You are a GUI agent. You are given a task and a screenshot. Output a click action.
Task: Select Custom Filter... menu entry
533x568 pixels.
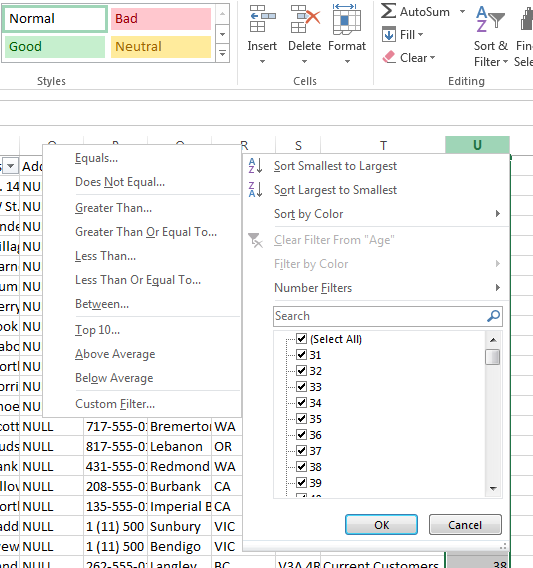pyautogui.click(x=115, y=404)
